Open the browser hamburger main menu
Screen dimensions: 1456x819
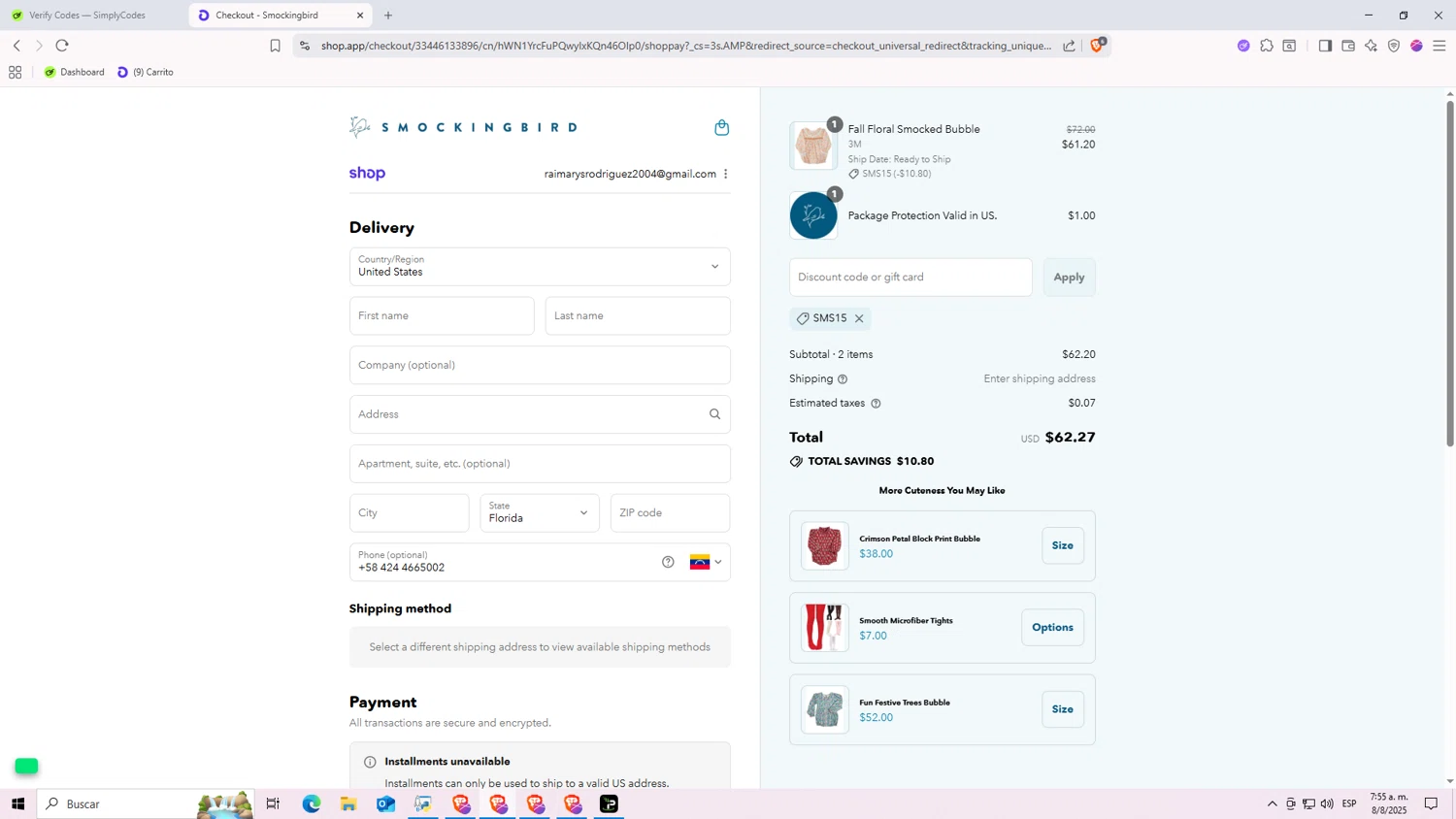(1439, 46)
